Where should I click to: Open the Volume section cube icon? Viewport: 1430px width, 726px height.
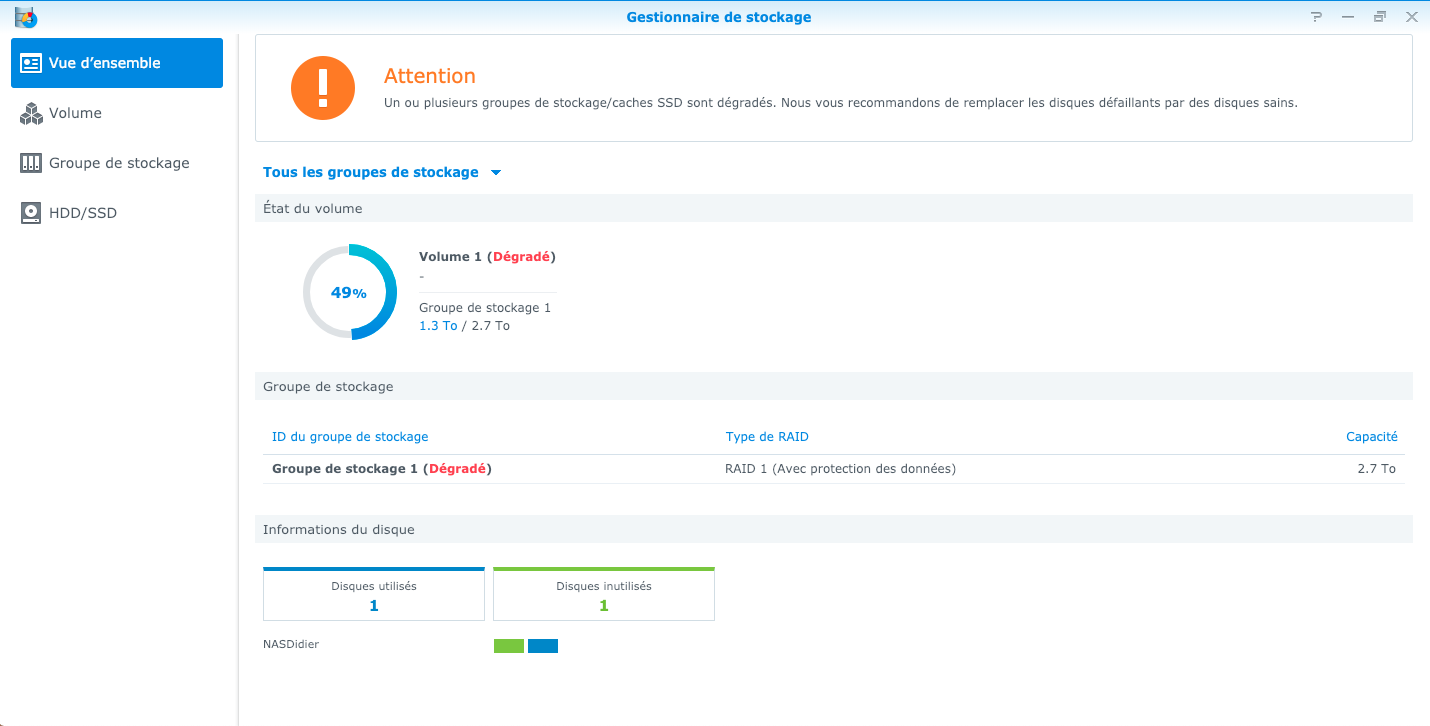point(31,113)
